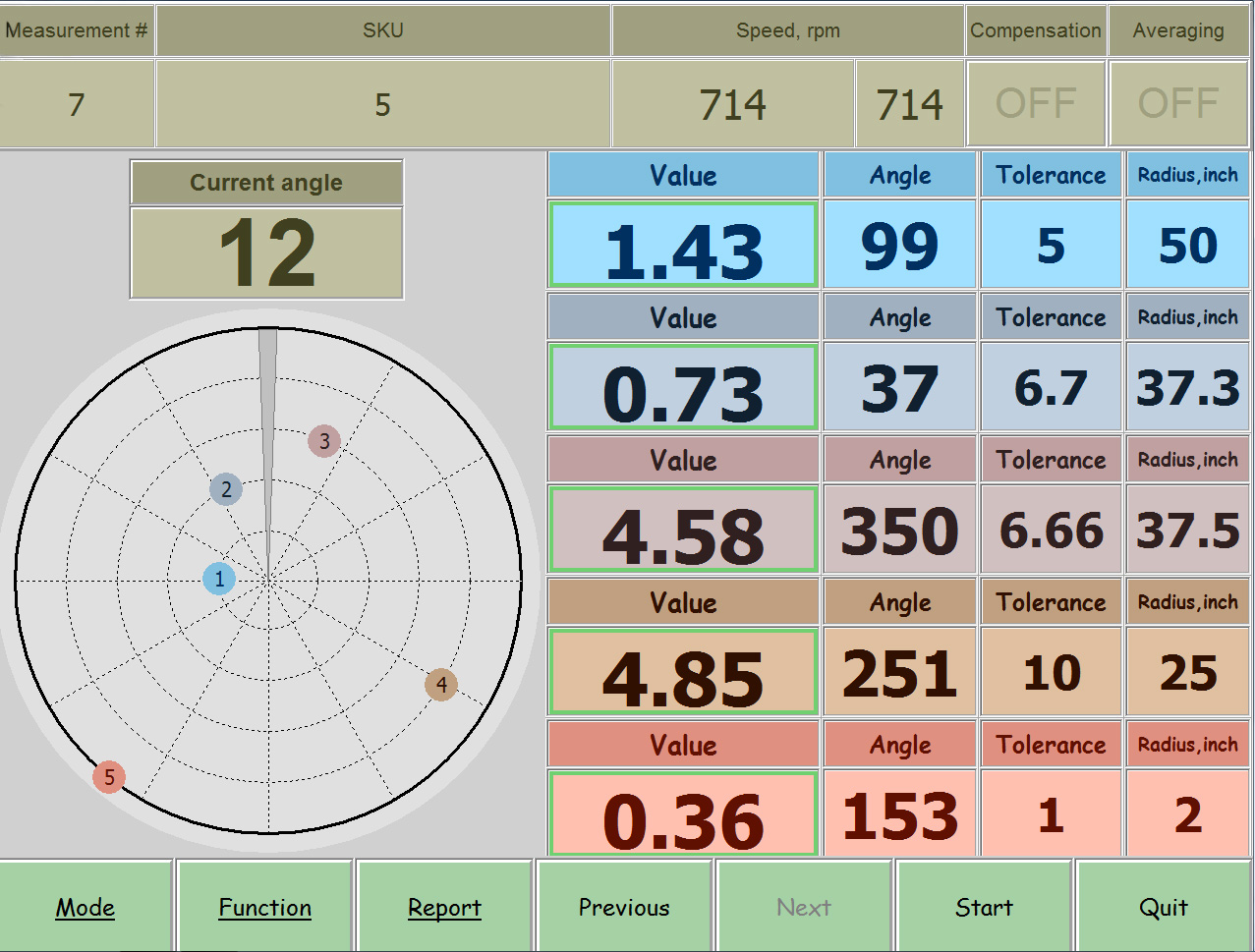Open the Function menu
The height and width of the screenshot is (952, 1255).
pos(264,907)
